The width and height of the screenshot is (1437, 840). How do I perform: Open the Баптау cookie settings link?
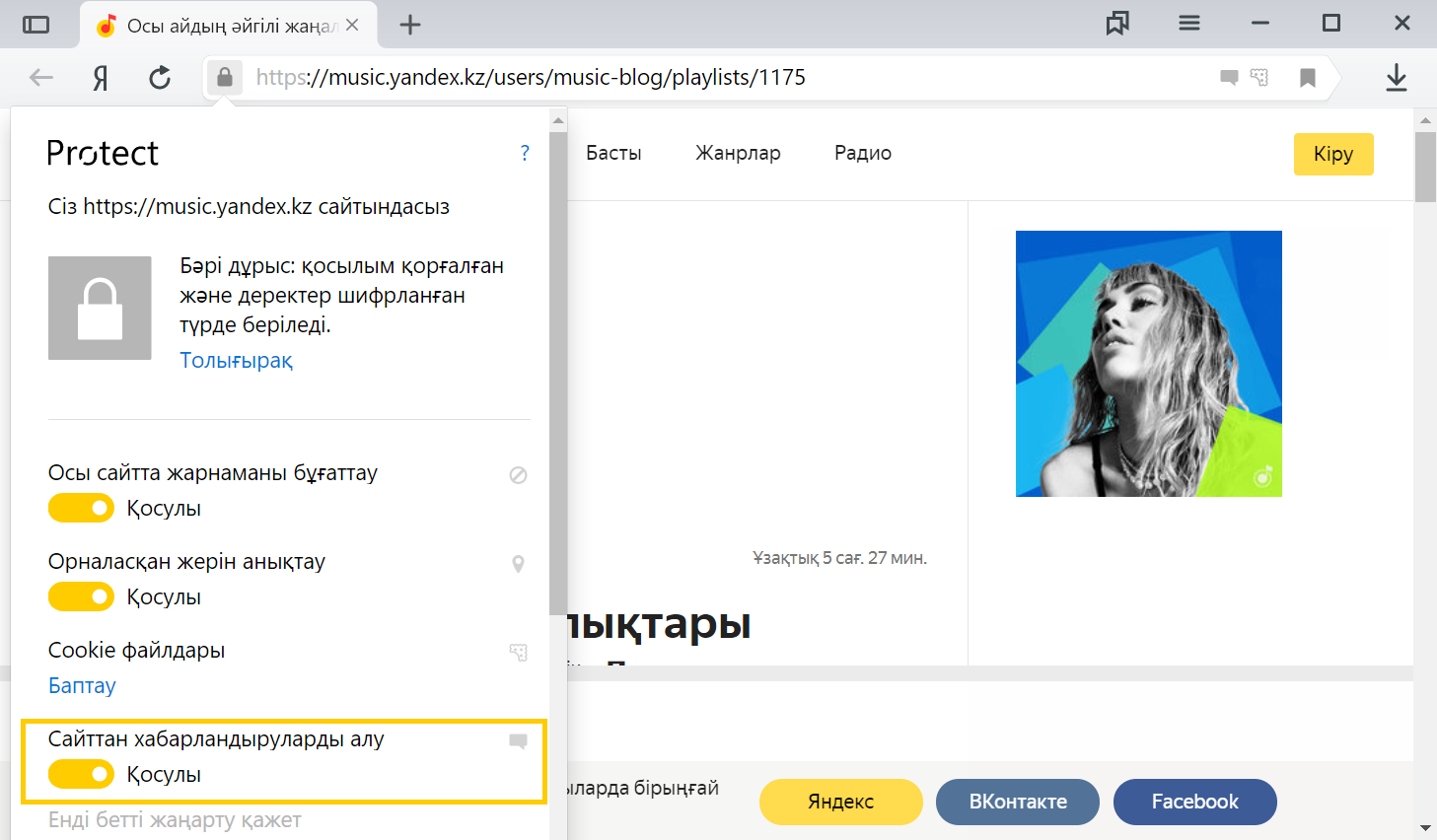pos(82,686)
